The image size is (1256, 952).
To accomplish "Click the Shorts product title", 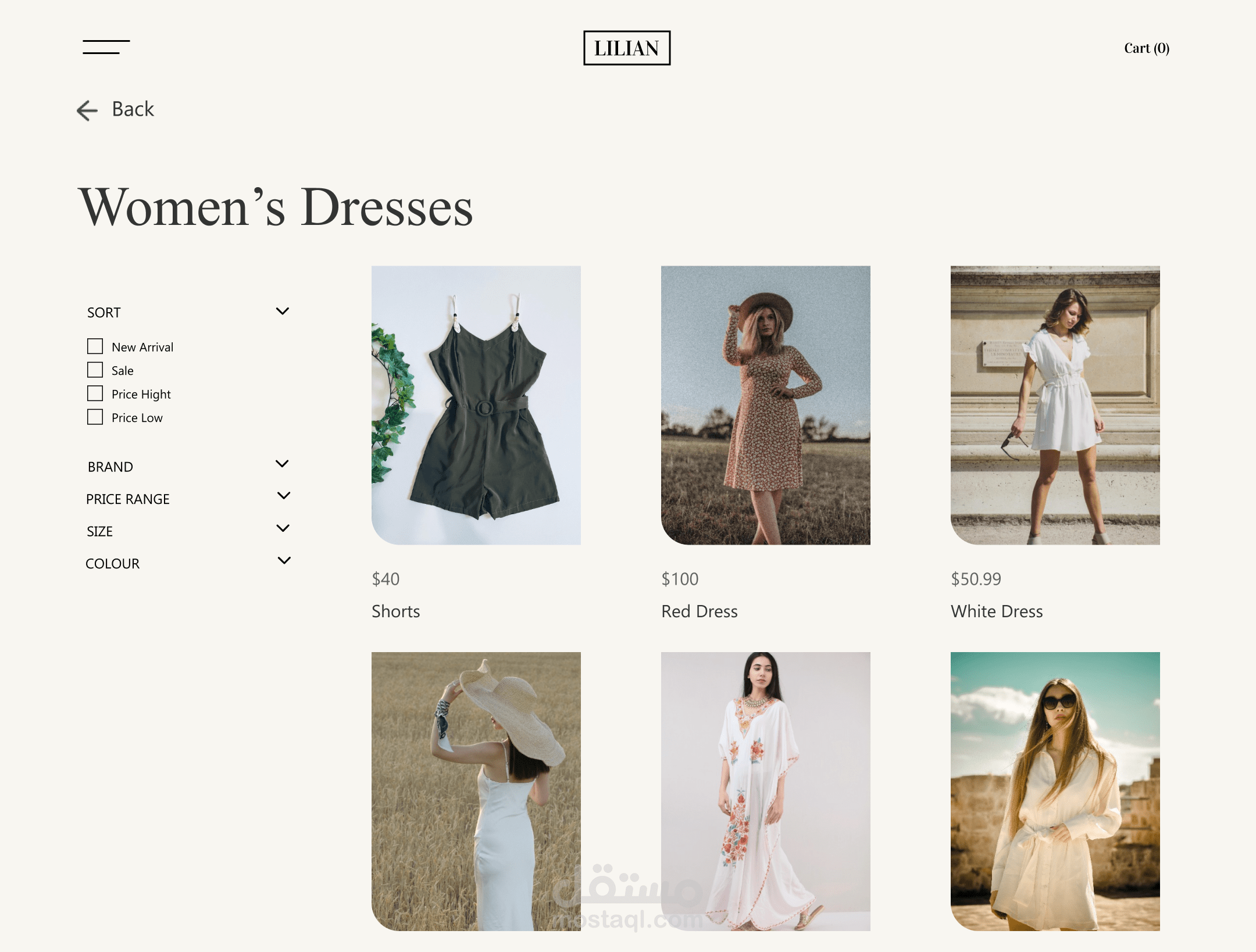I will tap(395, 611).
